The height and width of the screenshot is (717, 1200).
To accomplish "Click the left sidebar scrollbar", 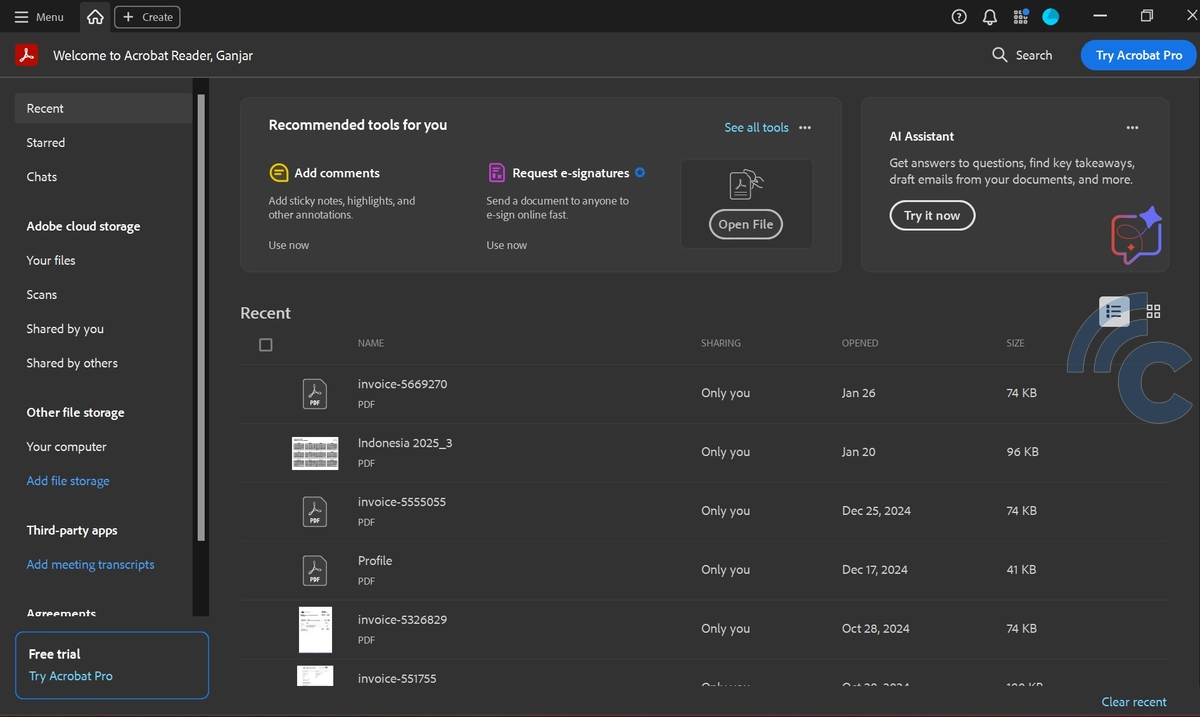I will 201,318.
